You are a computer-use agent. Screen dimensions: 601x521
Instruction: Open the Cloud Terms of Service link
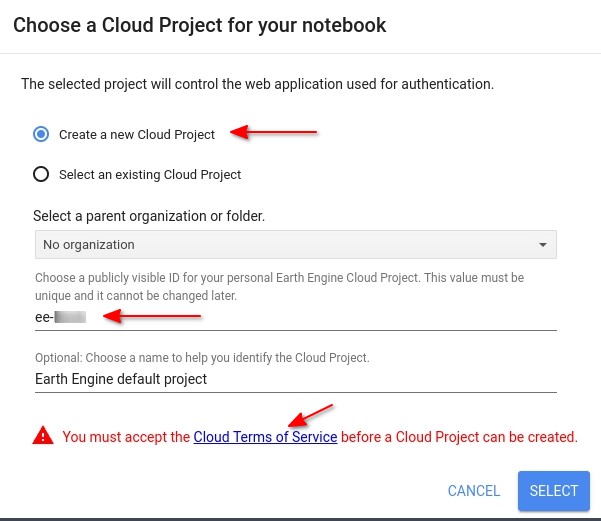click(x=265, y=437)
